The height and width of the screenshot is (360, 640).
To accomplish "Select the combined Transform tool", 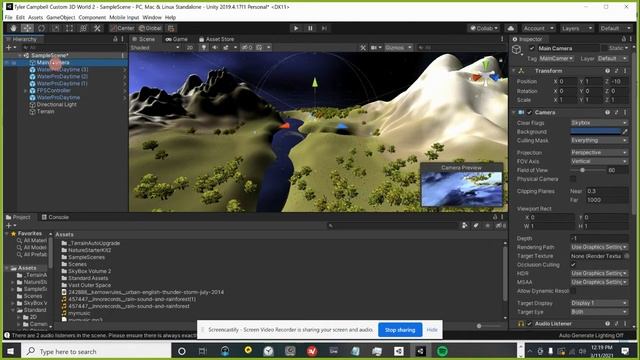I will (x=83, y=28).
